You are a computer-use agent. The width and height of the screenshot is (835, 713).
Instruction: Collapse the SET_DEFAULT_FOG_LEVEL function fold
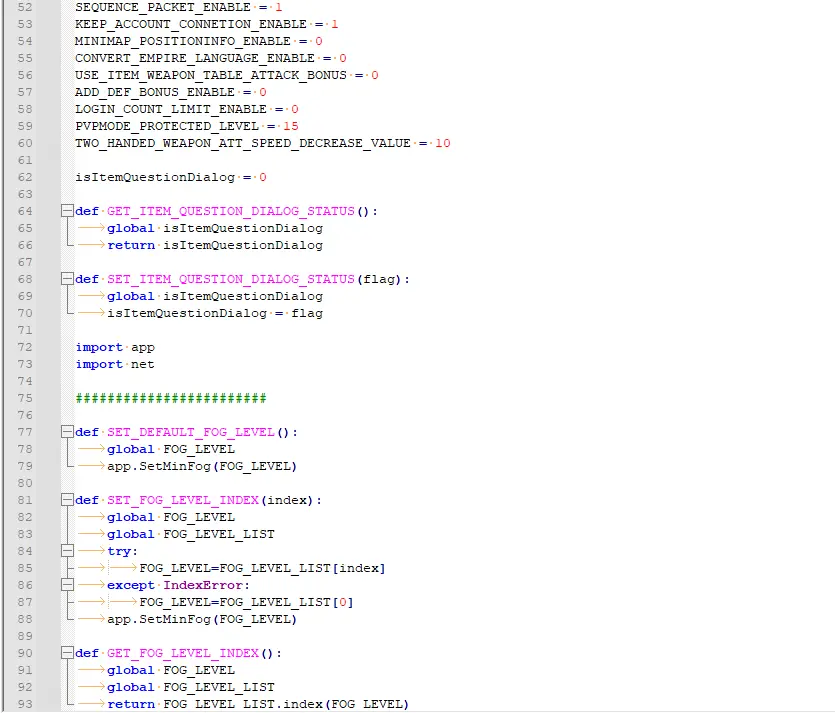[x=66, y=432]
